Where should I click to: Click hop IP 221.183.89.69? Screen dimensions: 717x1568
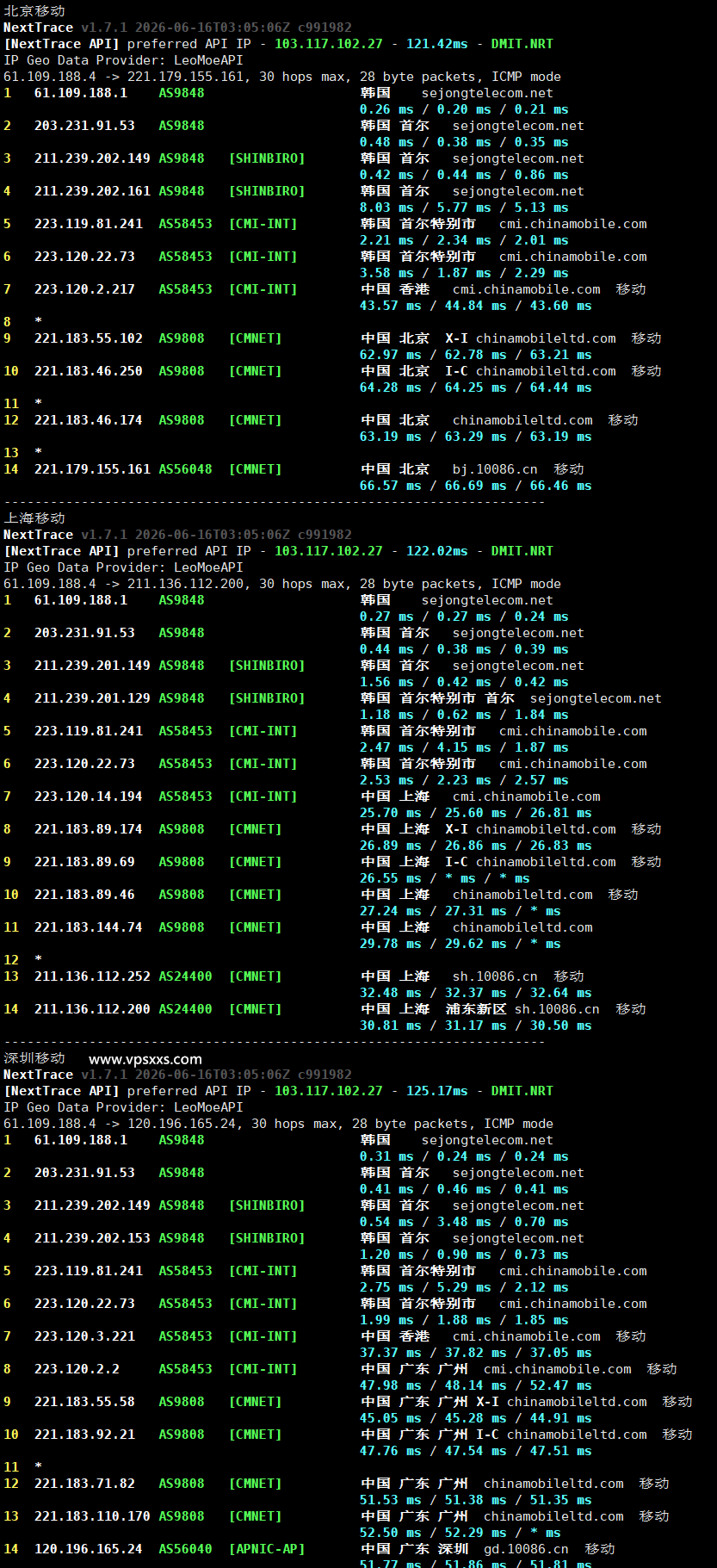(x=84, y=862)
